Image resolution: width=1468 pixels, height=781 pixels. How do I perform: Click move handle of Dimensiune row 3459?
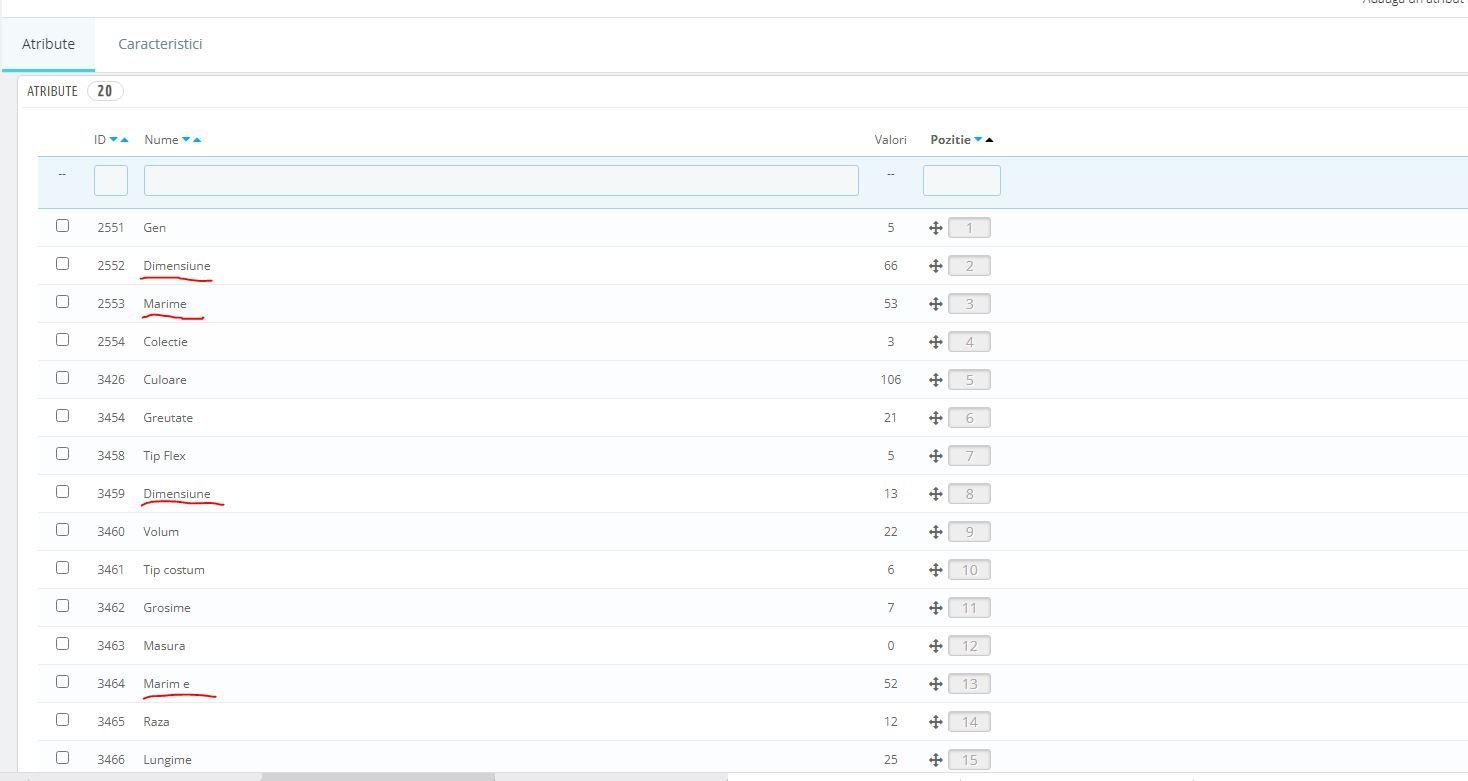pyautogui.click(x=936, y=494)
